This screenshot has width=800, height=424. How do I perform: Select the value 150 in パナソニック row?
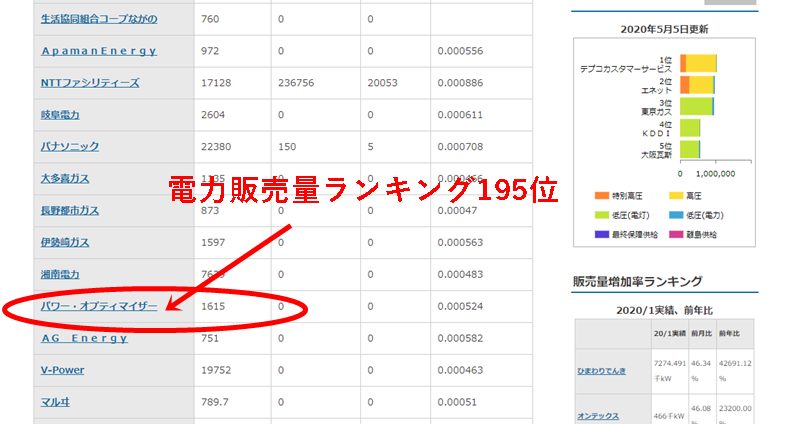(287, 146)
